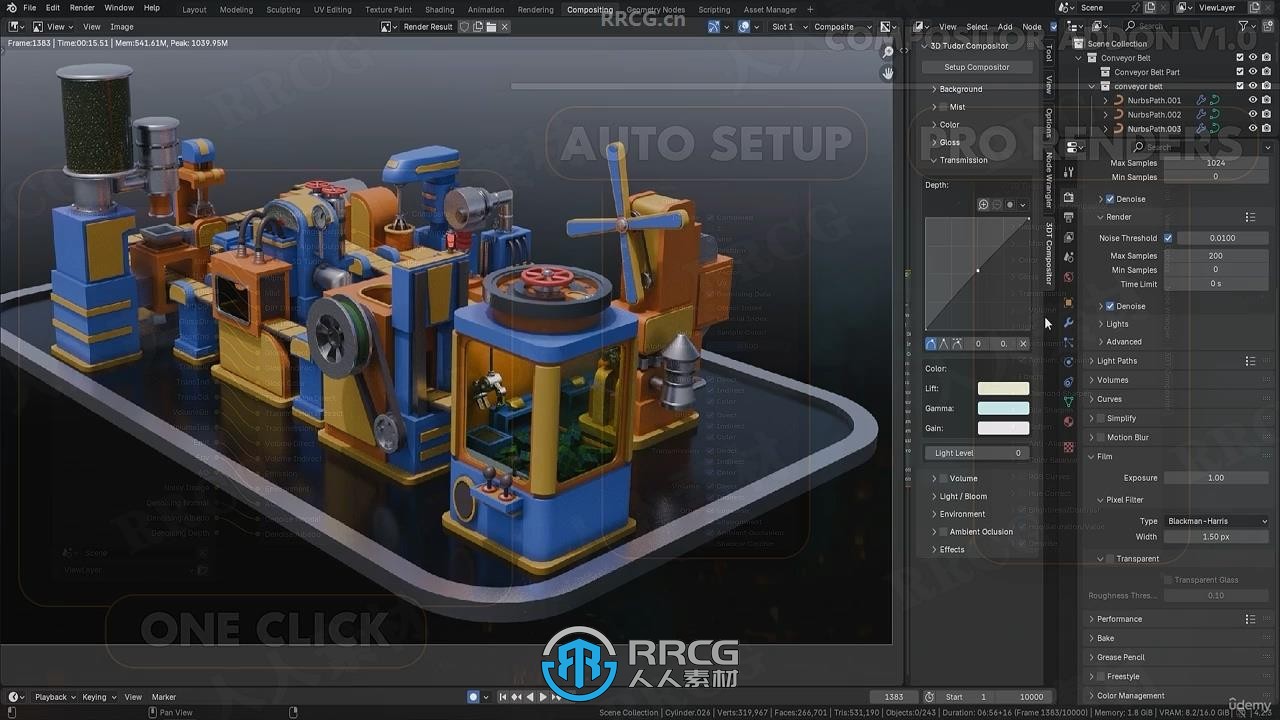This screenshot has height=720, width=1280.
Task: Enable the Simplify checkbox
Action: [x=1101, y=418]
